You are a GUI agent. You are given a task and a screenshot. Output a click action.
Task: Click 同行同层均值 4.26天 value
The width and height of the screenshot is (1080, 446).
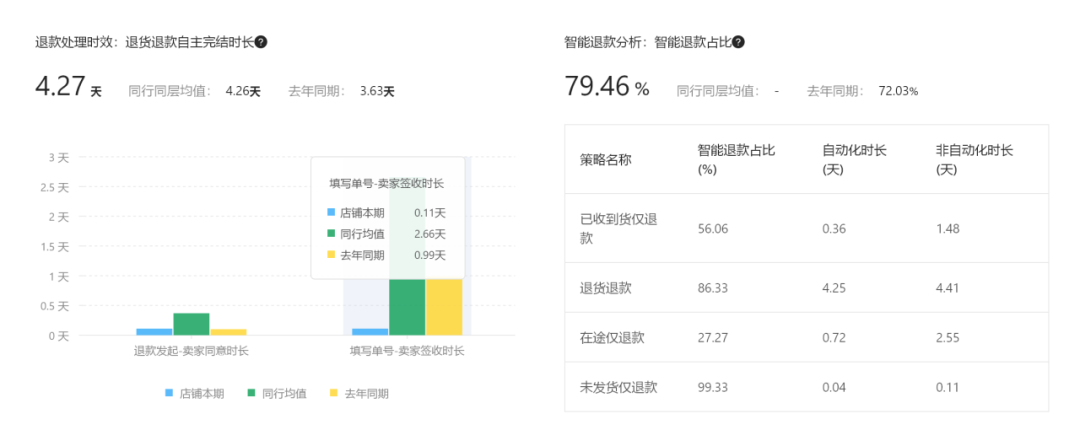(x=243, y=91)
